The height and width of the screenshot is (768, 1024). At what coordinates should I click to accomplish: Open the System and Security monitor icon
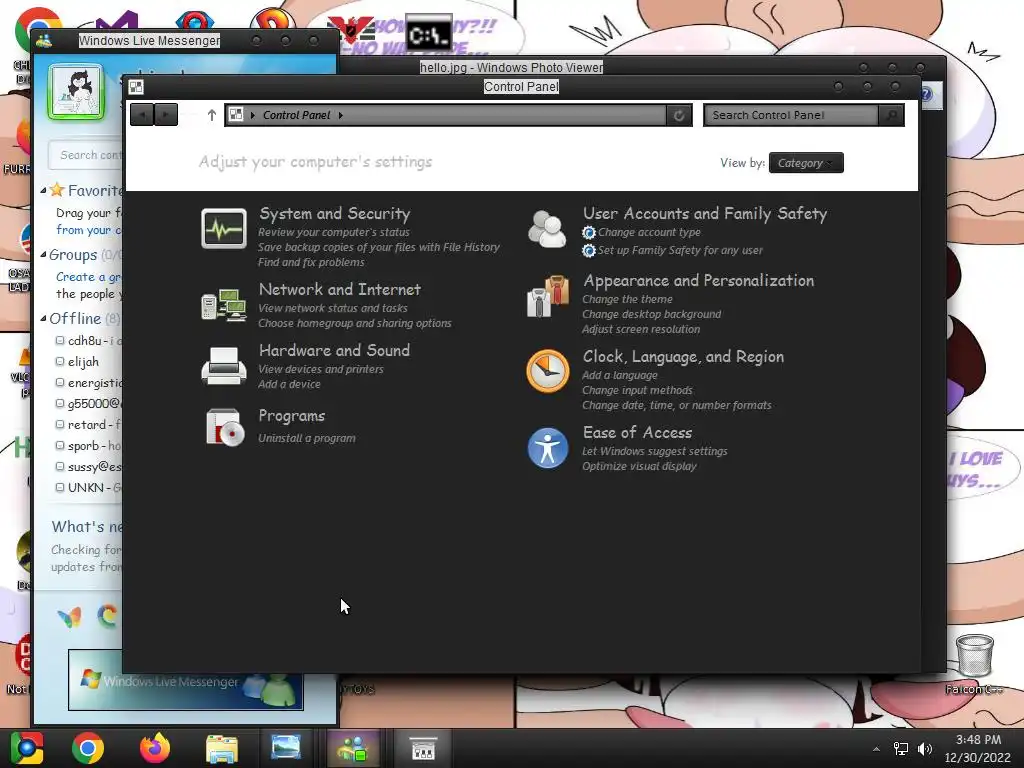(223, 229)
